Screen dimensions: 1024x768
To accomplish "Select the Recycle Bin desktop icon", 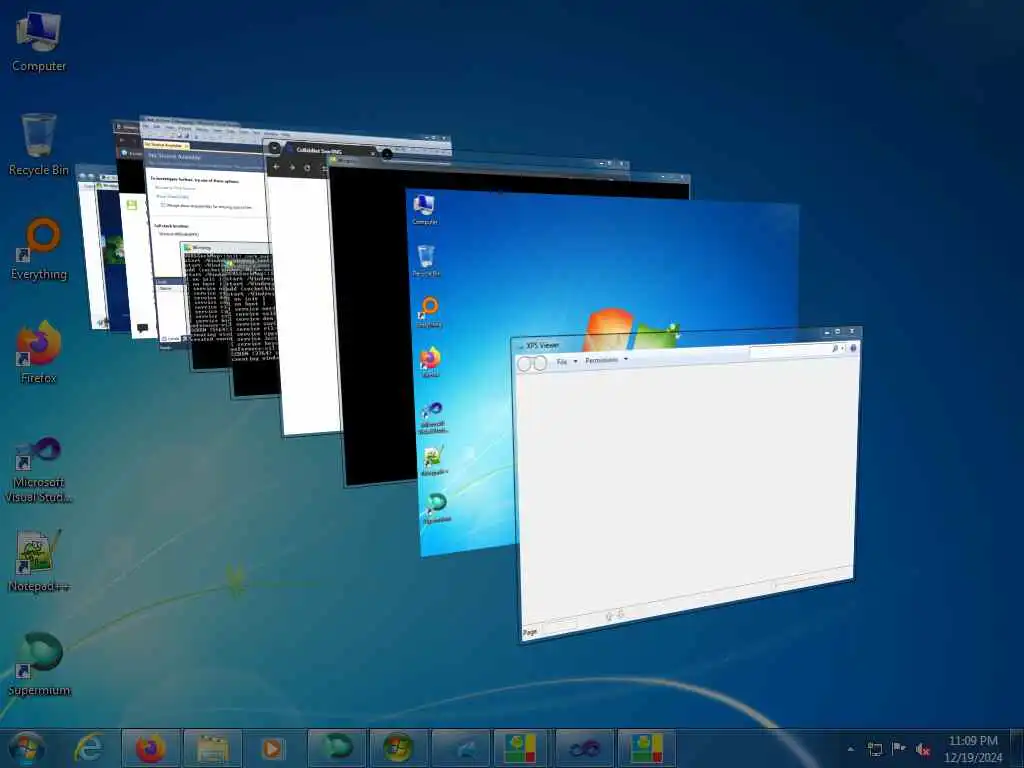I will 39,145.
